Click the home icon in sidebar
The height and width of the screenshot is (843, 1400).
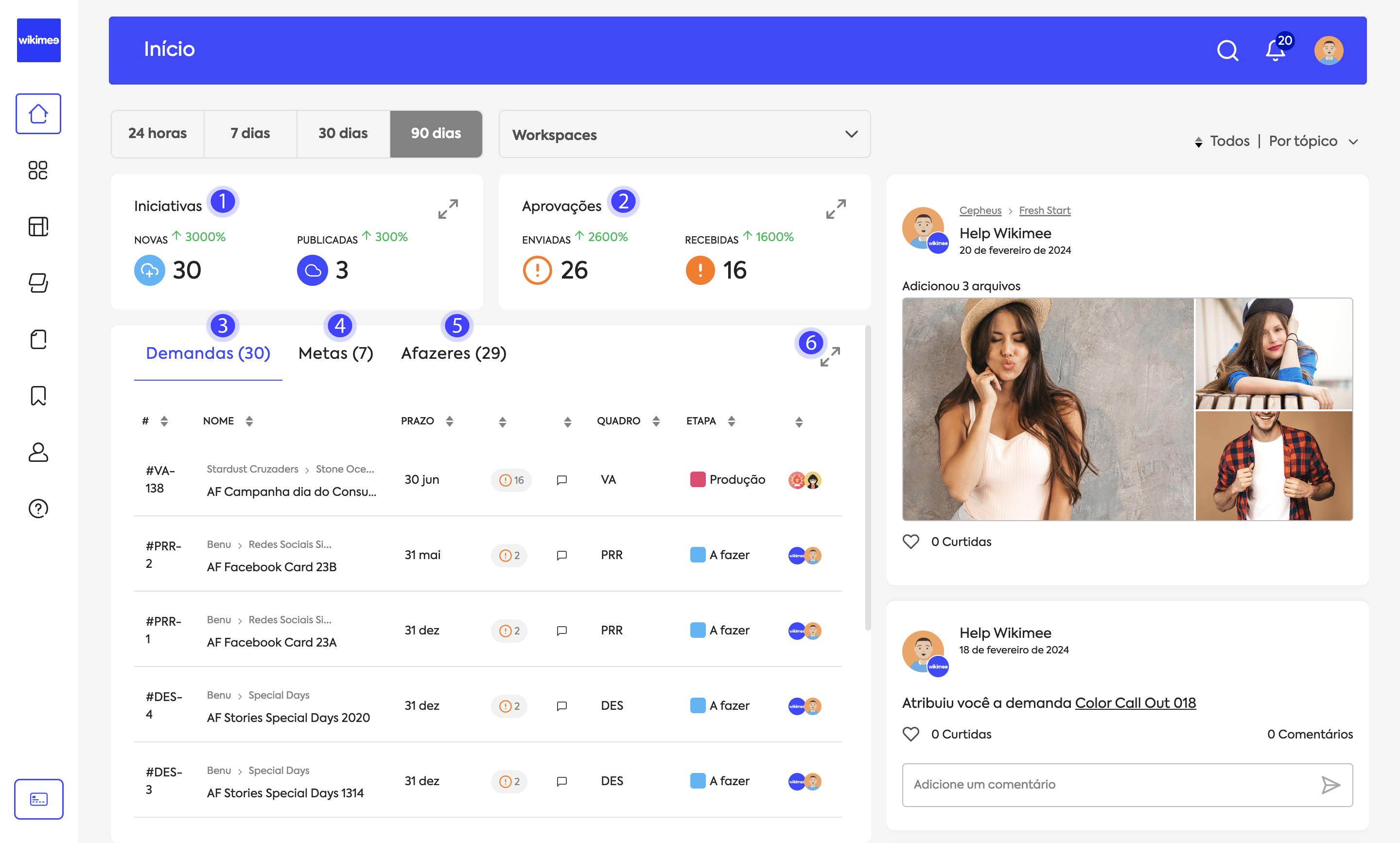pyautogui.click(x=38, y=114)
